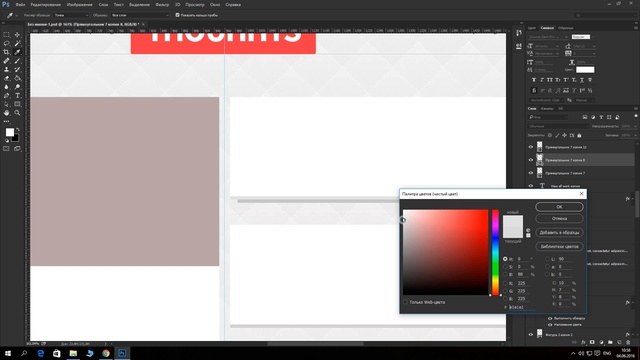Select the Zoom tool
640x360 pixels.
[x=18, y=113]
